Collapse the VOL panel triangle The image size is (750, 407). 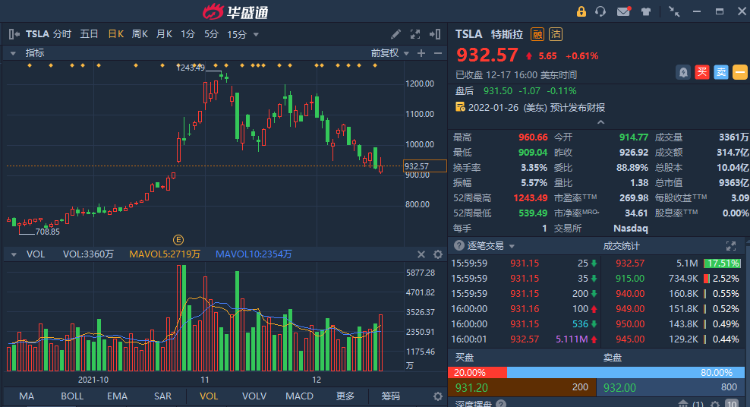[x=13, y=254]
